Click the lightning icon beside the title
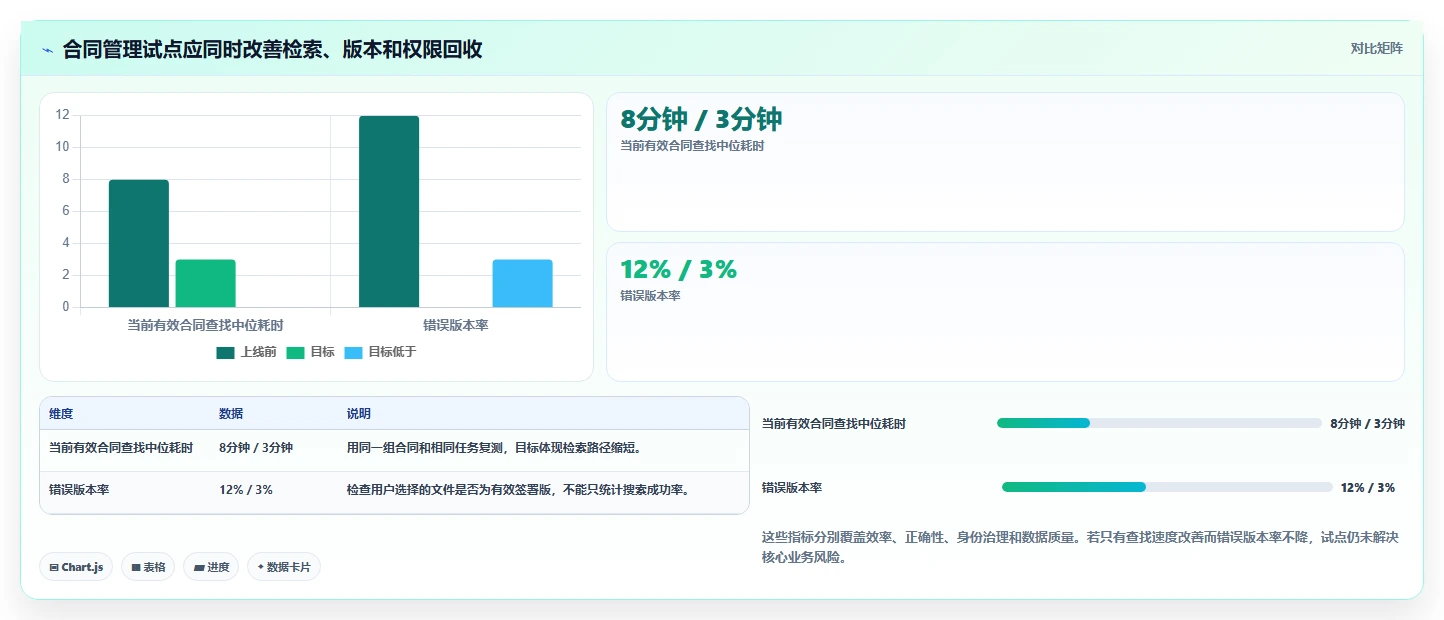The image size is (1444, 620). [47, 49]
